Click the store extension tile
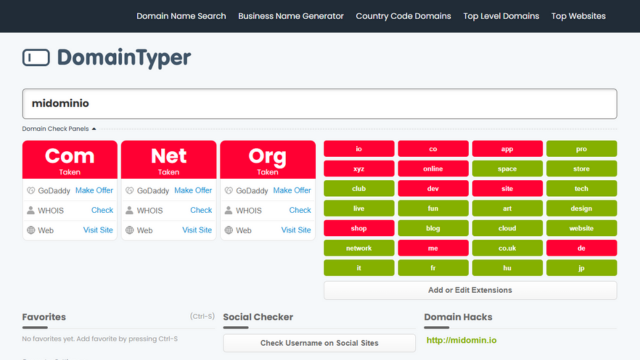The height and width of the screenshot is (360, 640). 582,169
